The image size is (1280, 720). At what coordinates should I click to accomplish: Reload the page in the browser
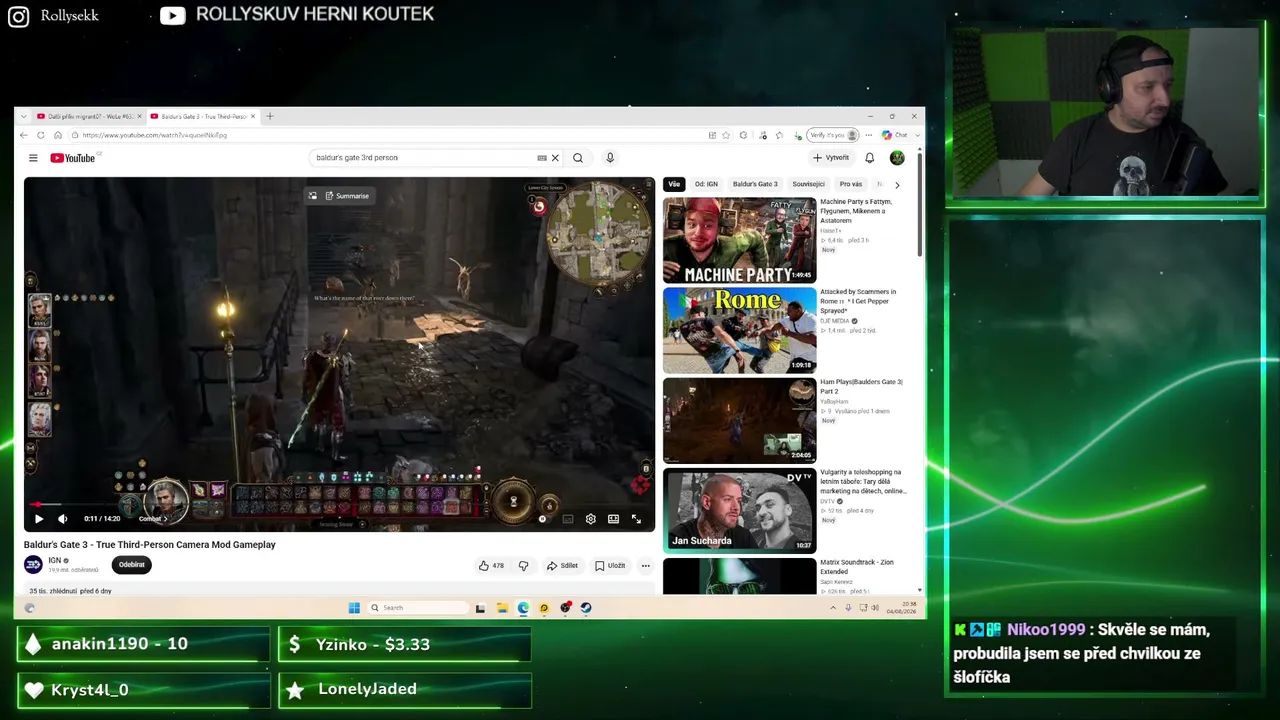point(41,135)
